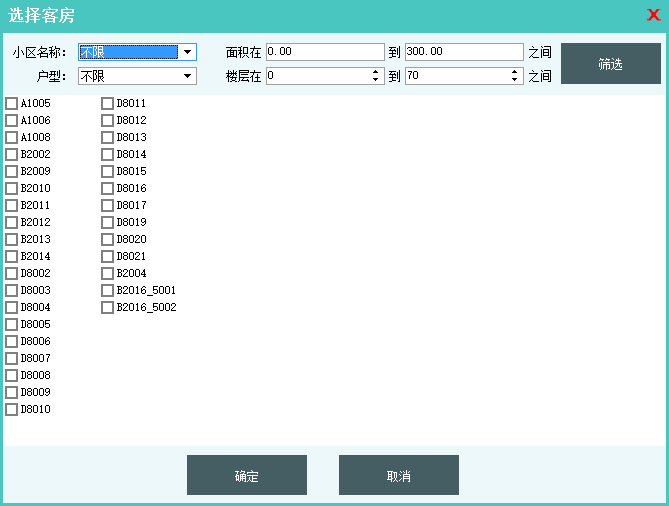This screenshot has height=506, width=669.
Task: Increase the minimum floor value with up arrow
Action: click(x=377, y=72)
